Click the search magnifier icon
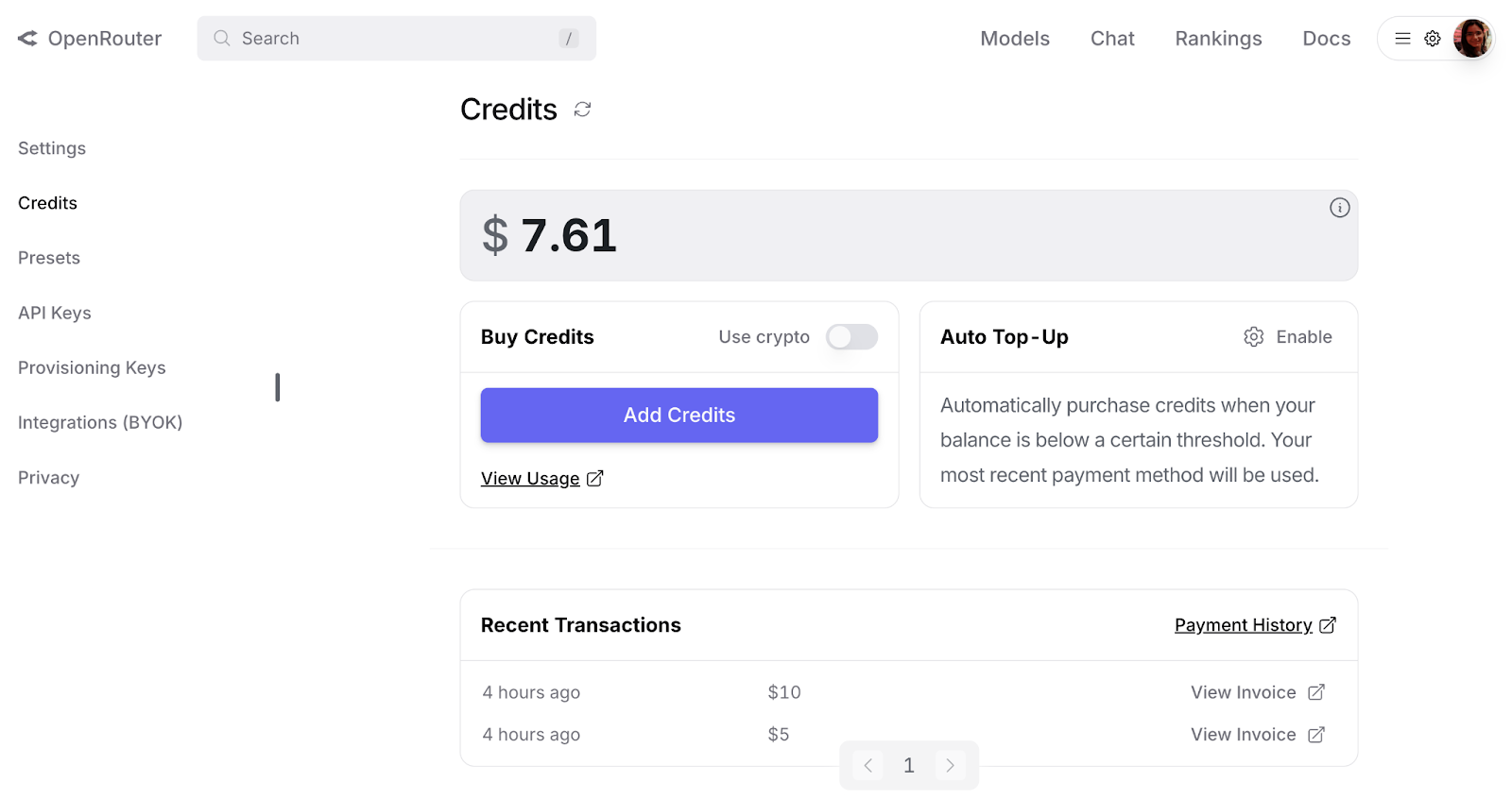 pos(222,39)
